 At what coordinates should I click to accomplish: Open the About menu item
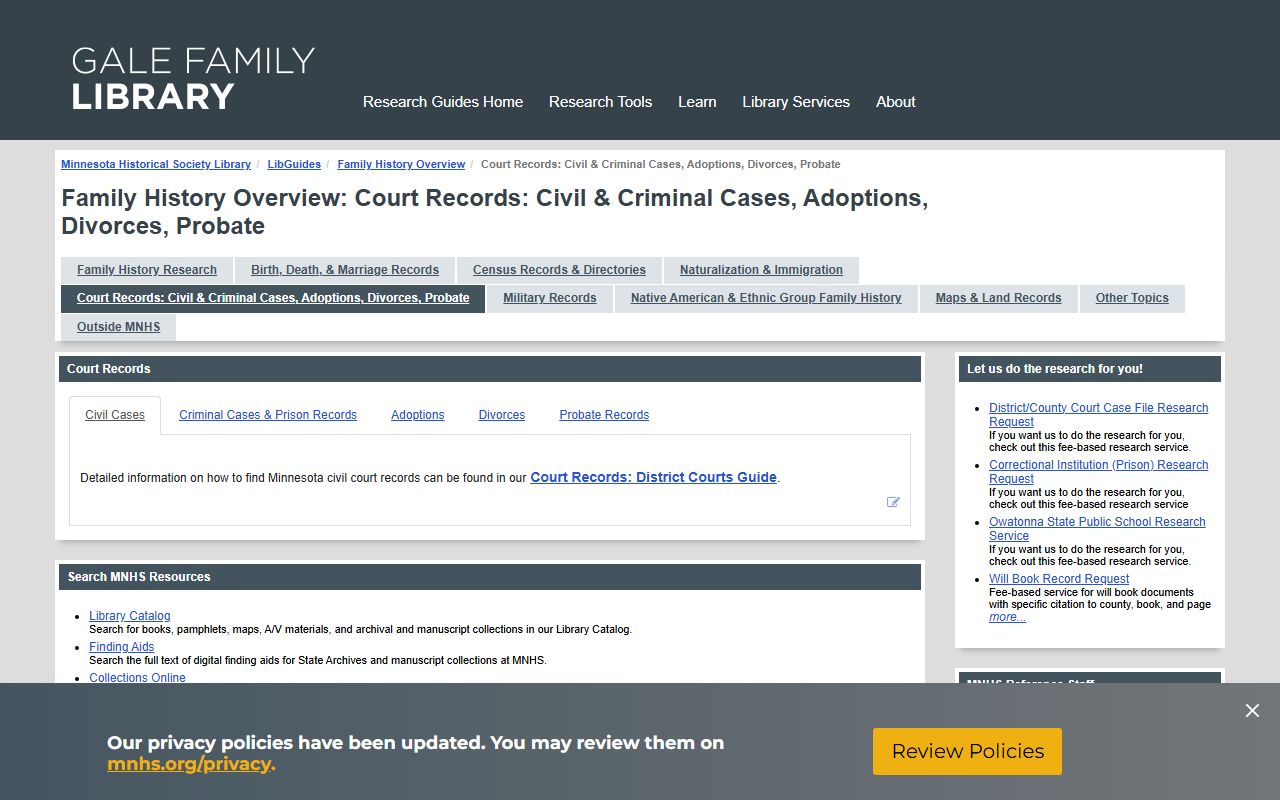896,102
